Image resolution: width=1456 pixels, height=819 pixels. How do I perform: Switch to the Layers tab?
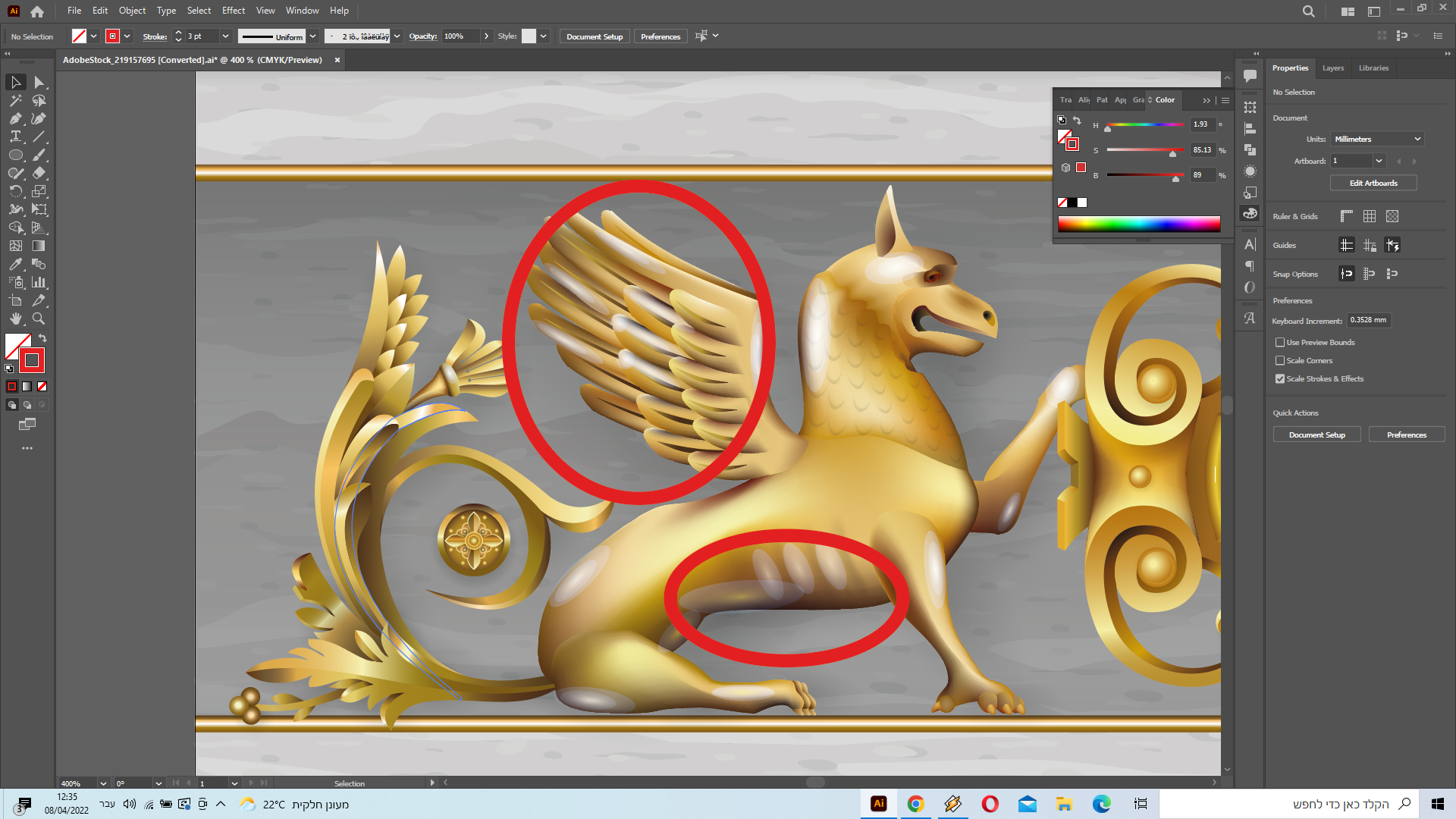(x=1332, y=68)
